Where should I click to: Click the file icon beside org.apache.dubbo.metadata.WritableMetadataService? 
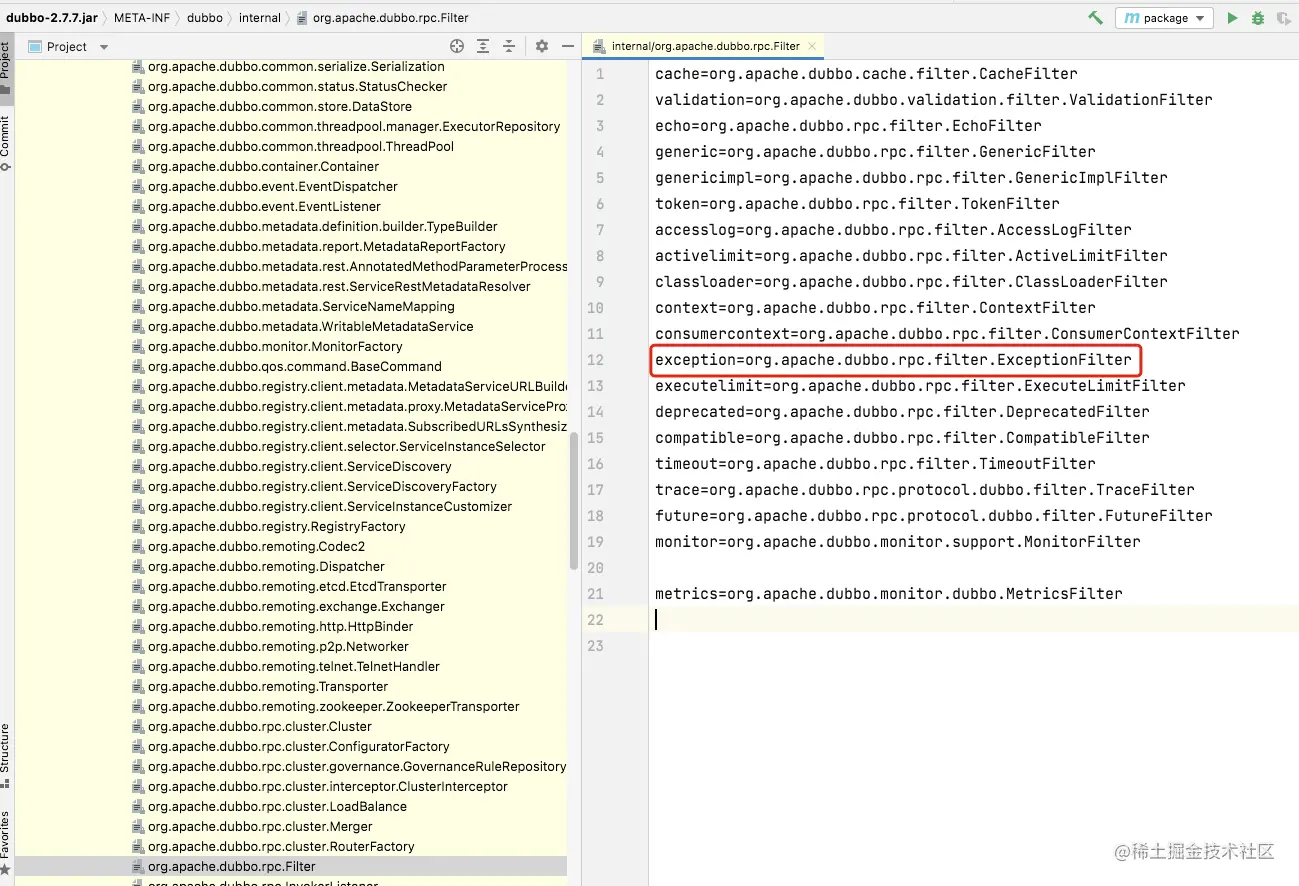(x=138, y=326)
